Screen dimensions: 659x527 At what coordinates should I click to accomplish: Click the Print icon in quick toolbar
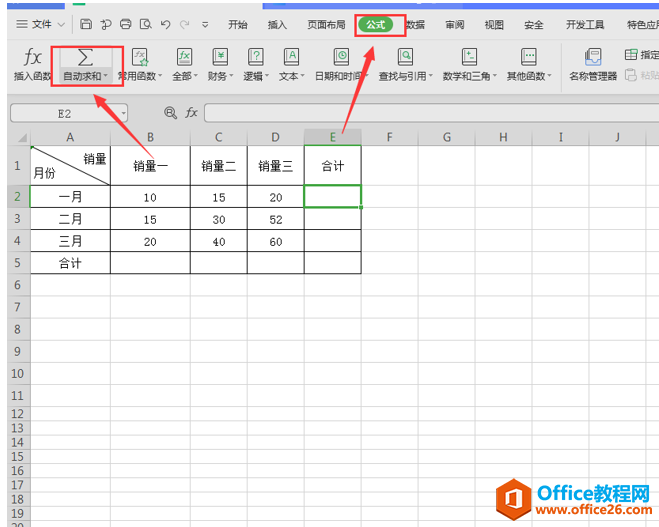click(126, 24)
